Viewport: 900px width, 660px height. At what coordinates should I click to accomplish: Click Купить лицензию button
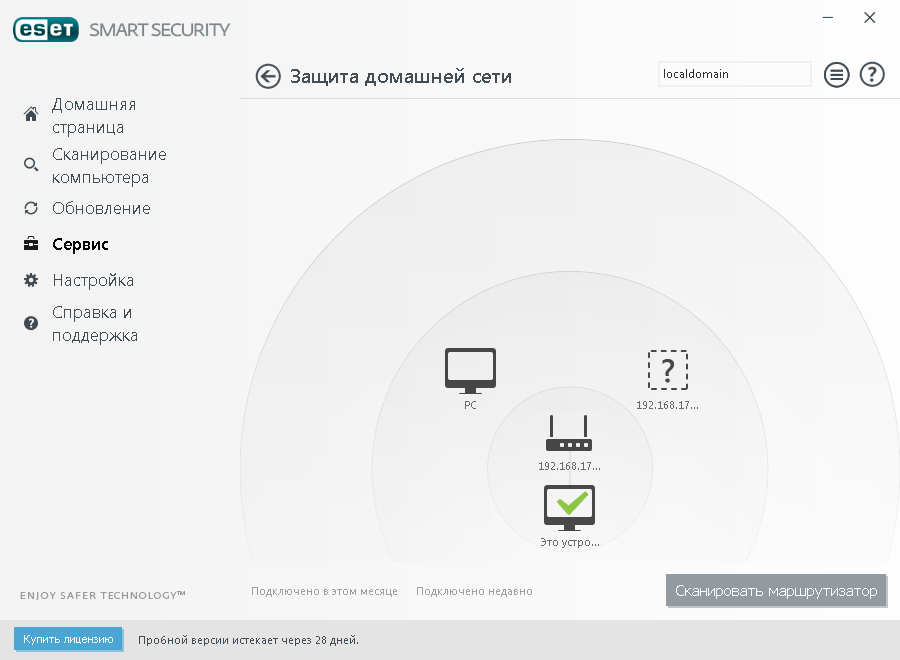[68, 639]
